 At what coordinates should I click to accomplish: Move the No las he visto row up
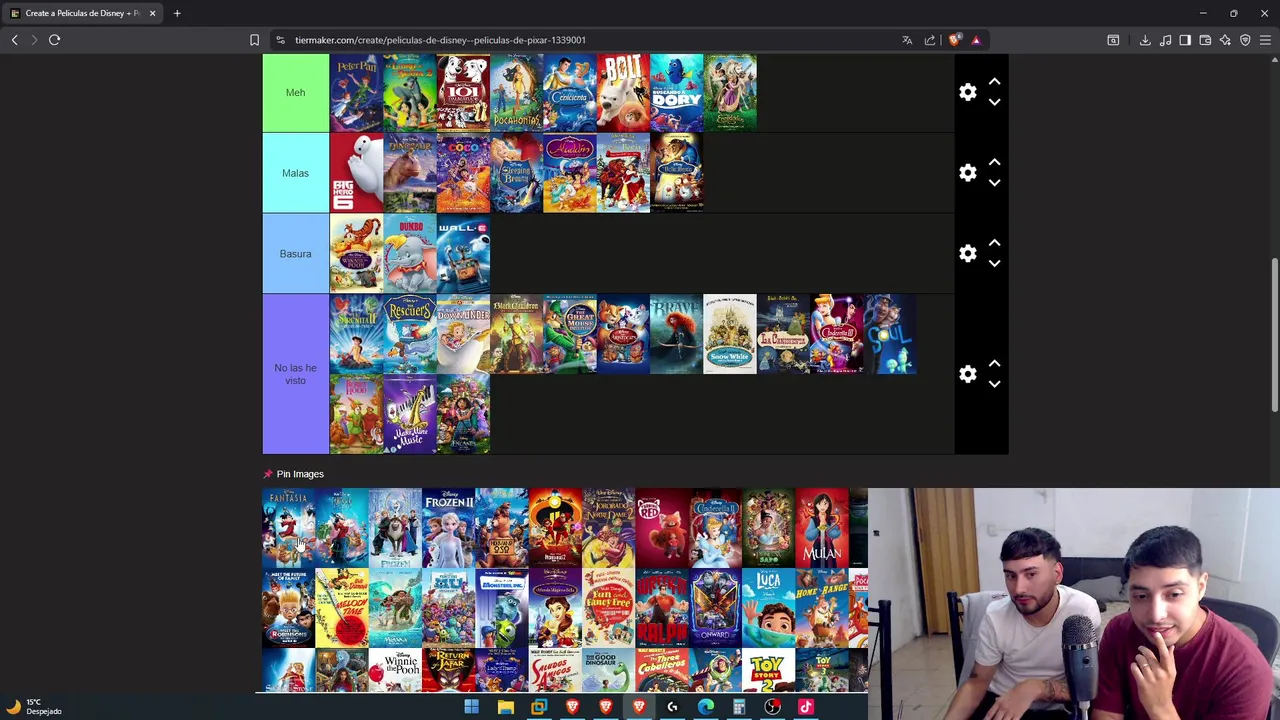tap(994, 363)
